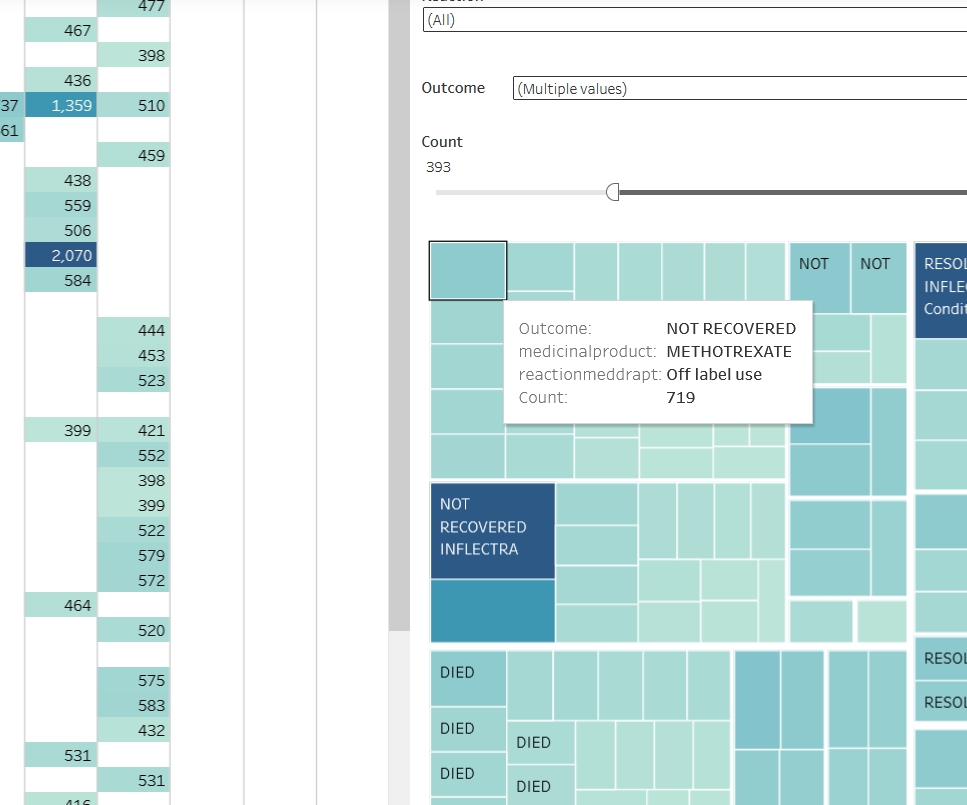Click the outlined treemap cell at top left

[x=467, y=270]
